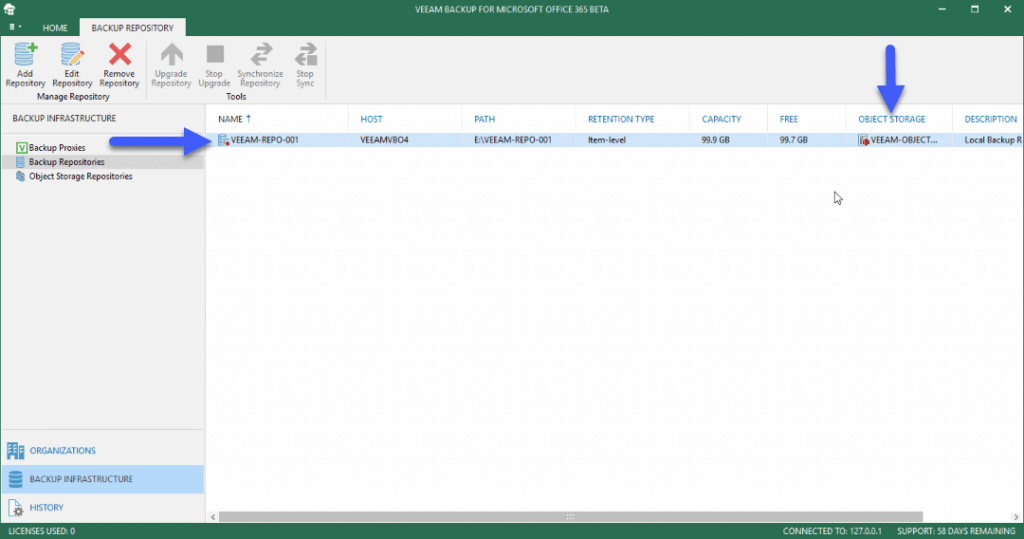Select the BACKUP REPOSITORY ribbon tab
This screenshot has height=539, width=1024.
coord(133,28)
